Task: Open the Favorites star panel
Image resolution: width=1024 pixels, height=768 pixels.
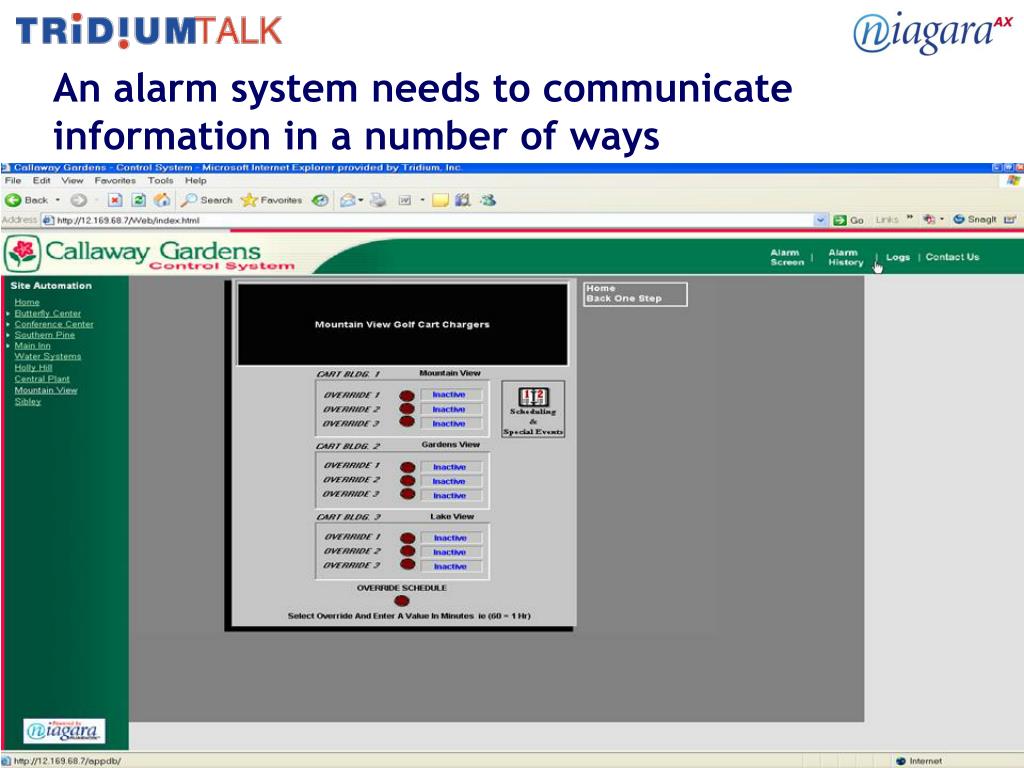Action: [272, 200]
